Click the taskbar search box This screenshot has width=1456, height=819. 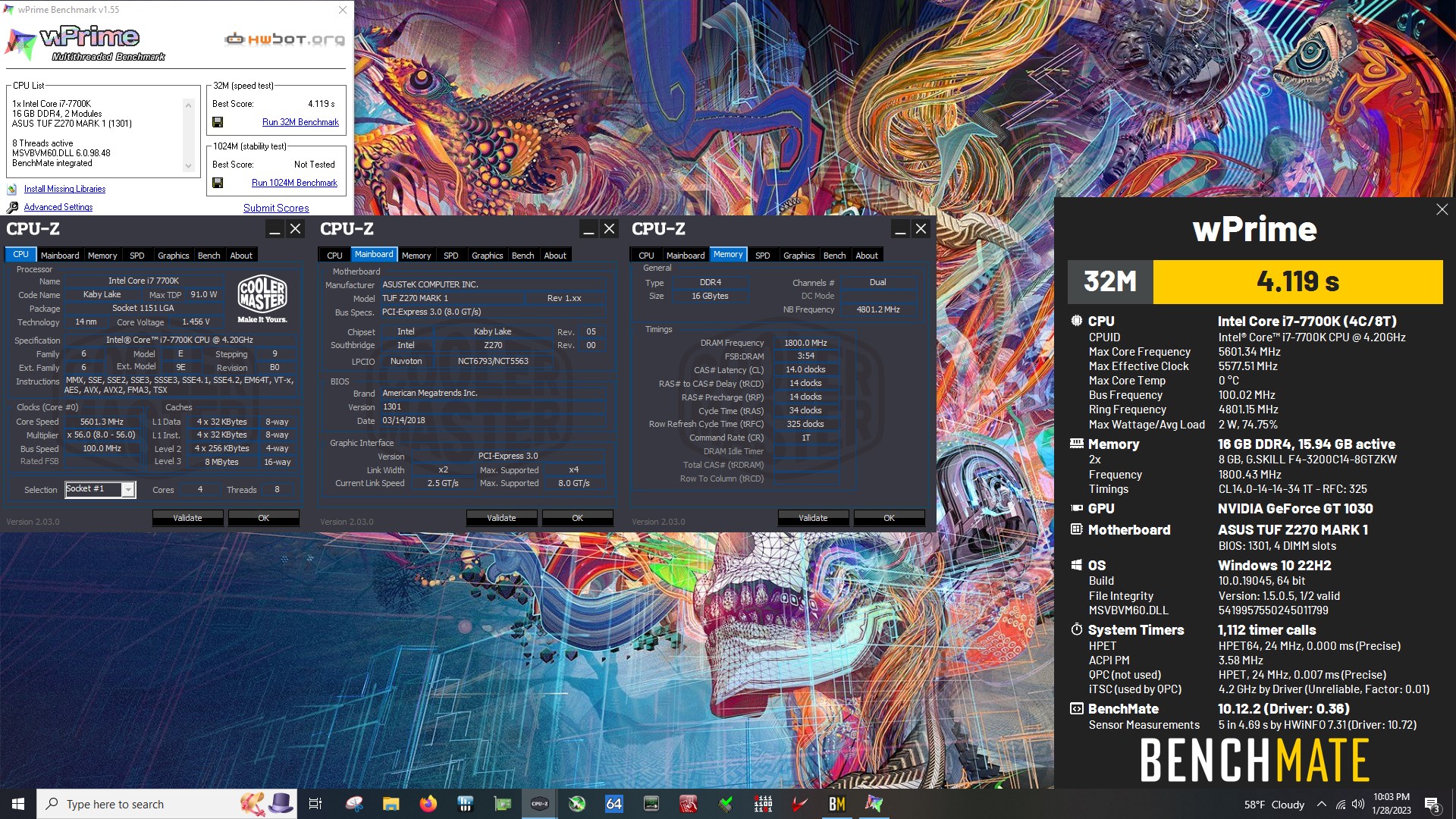[x=167, y=804]
